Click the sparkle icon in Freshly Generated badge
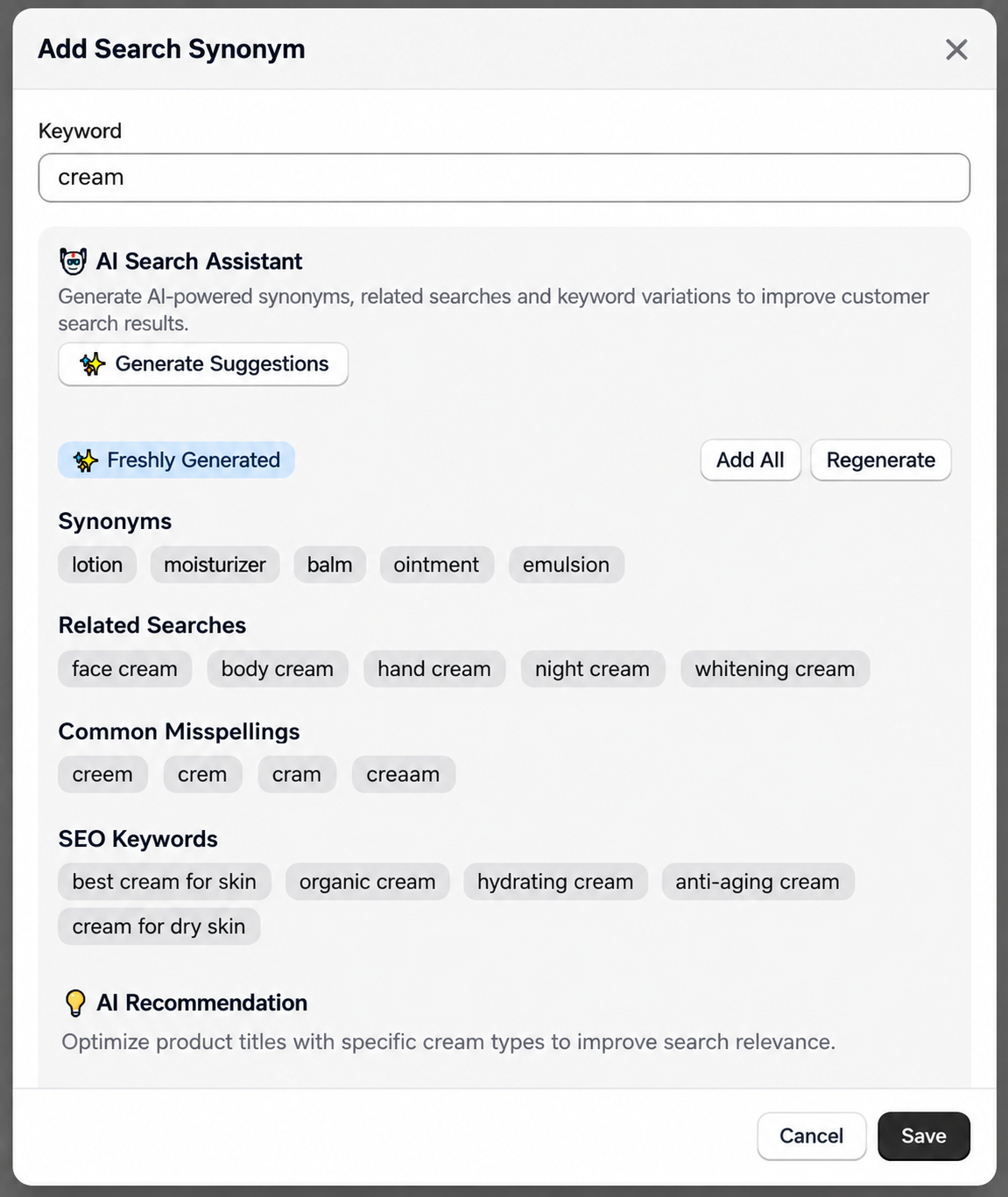The height and width of the screenshot is (1197, 1008). tap(85, 461)
